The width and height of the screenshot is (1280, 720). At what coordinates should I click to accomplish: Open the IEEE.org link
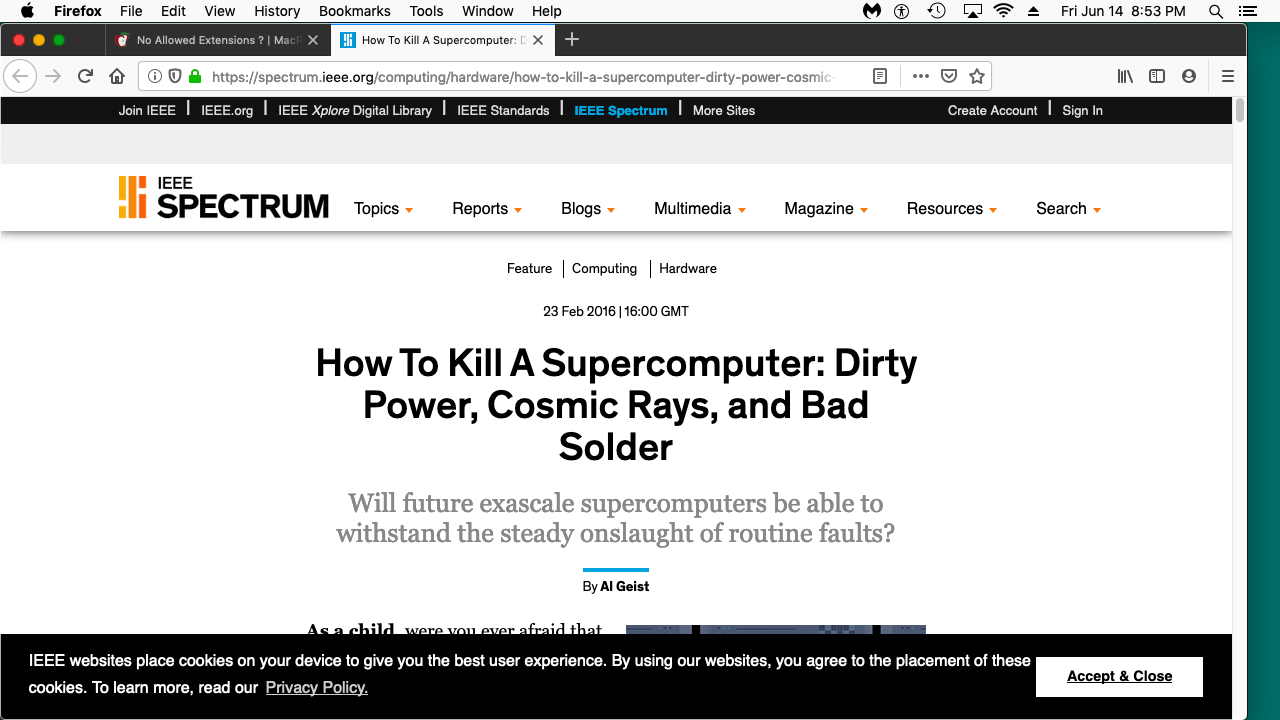tap(227, 110)
